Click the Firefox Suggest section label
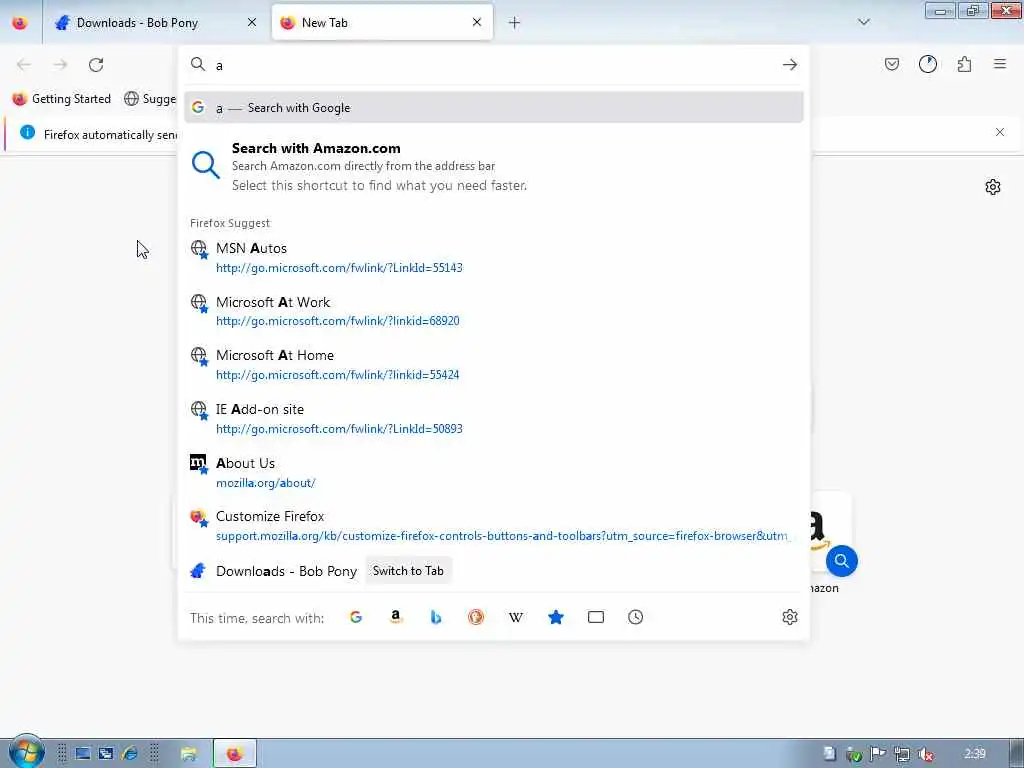The width and height of the screenshot is (1024, 768). (230, 223)
